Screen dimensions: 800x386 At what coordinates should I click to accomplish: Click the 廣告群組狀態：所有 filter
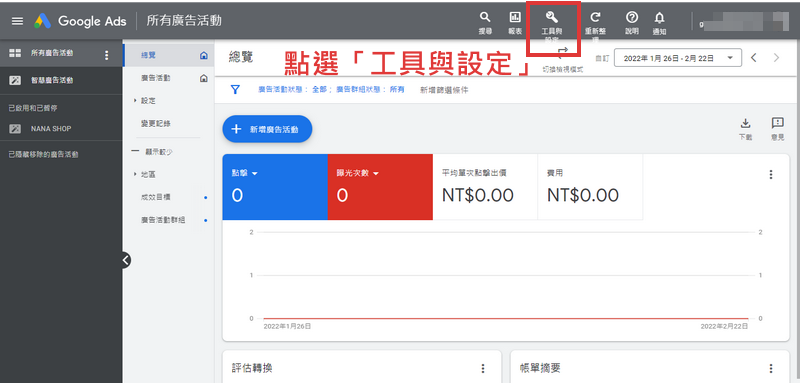click(369, 90)
